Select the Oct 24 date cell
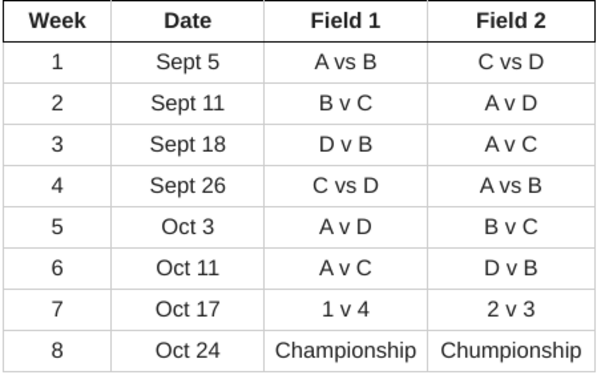Image resolution: width=601 pixels, height=375 pixels. (x=187, y=351)
